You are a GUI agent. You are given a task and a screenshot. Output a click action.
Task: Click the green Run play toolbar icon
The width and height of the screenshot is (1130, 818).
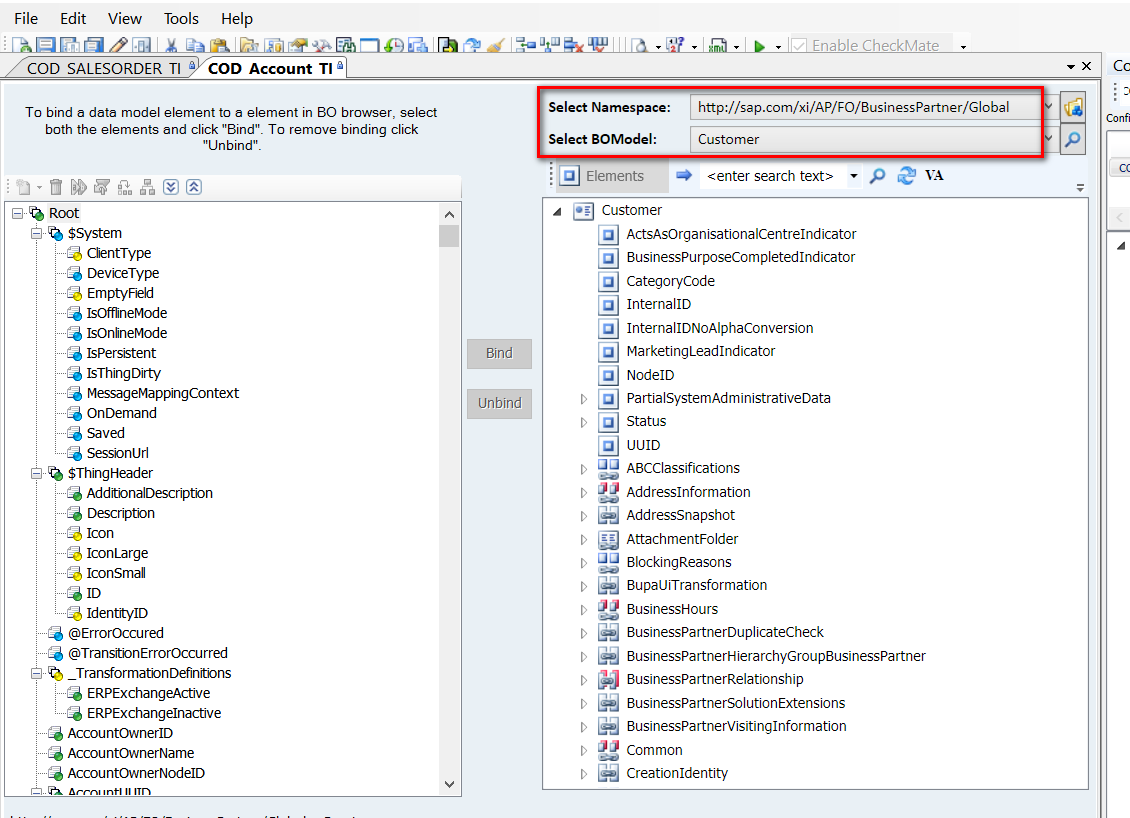[759, 46]
